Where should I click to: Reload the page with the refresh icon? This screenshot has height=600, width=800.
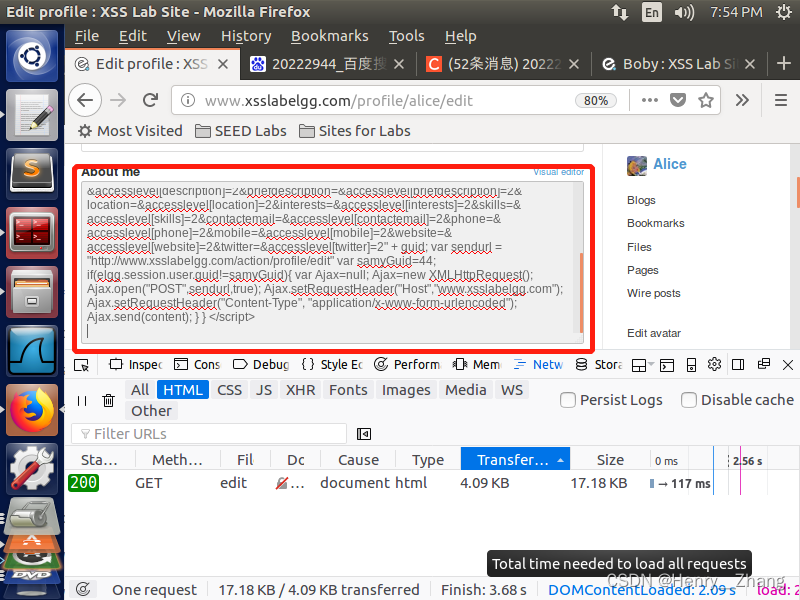pyautogui.click(x=151, y=100)
